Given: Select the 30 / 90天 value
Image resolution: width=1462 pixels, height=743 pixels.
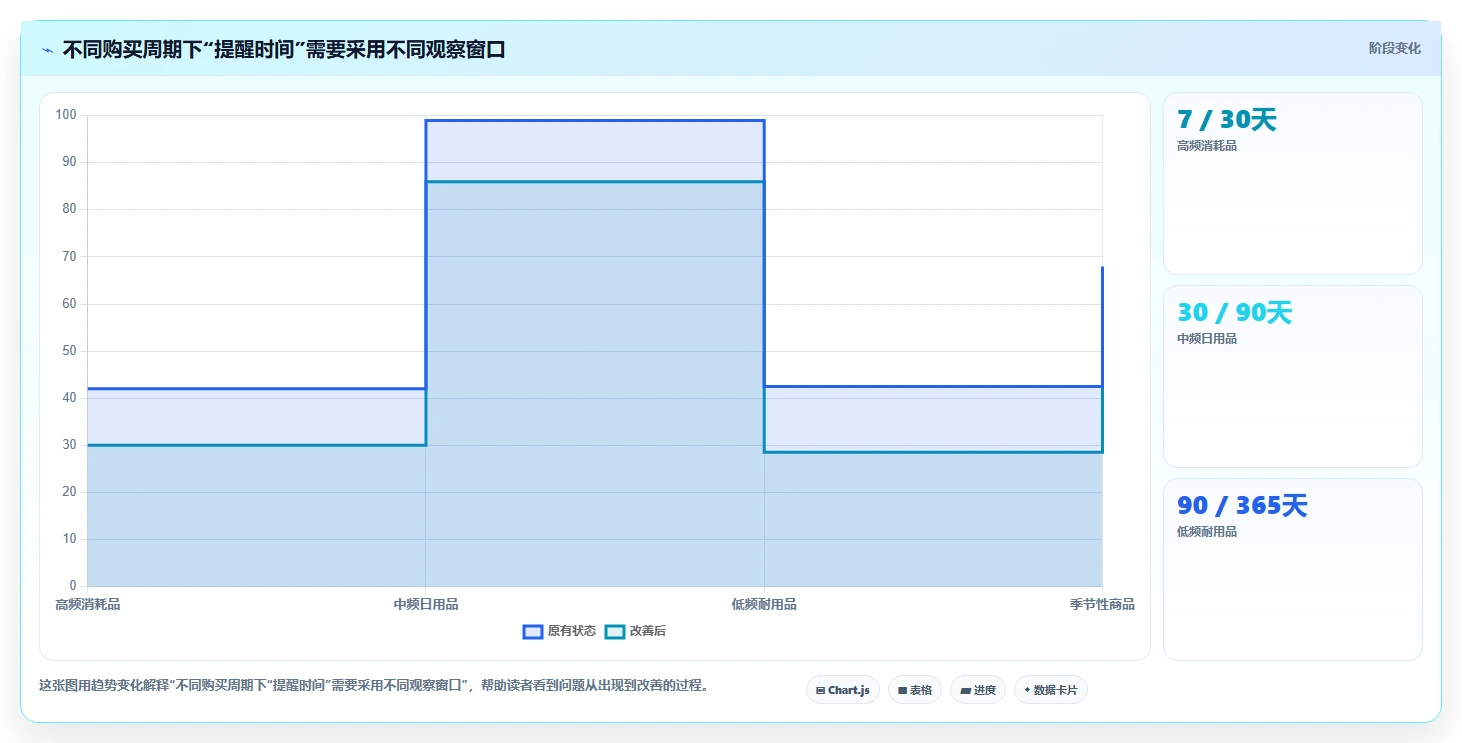Looking at the screenshot, I should click(1235, 313).
